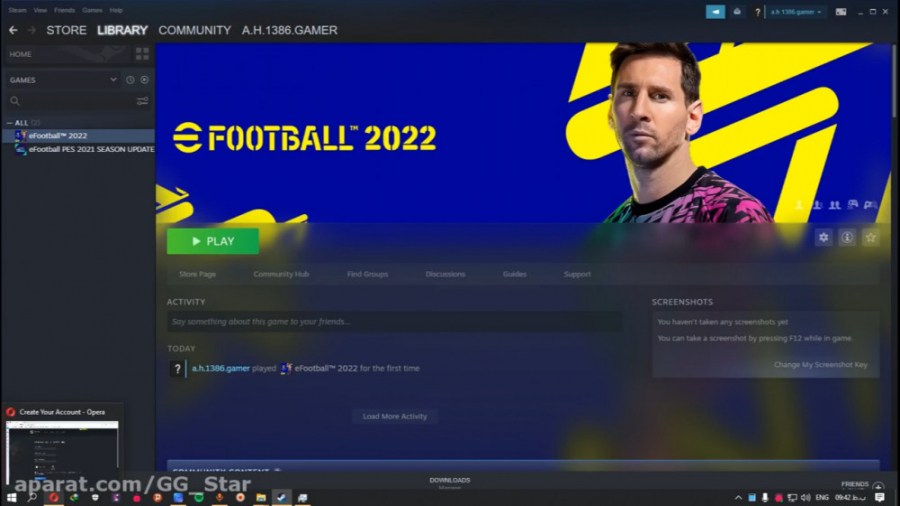Click the volume speaker tray icon
900x506 pixels.
806,497
